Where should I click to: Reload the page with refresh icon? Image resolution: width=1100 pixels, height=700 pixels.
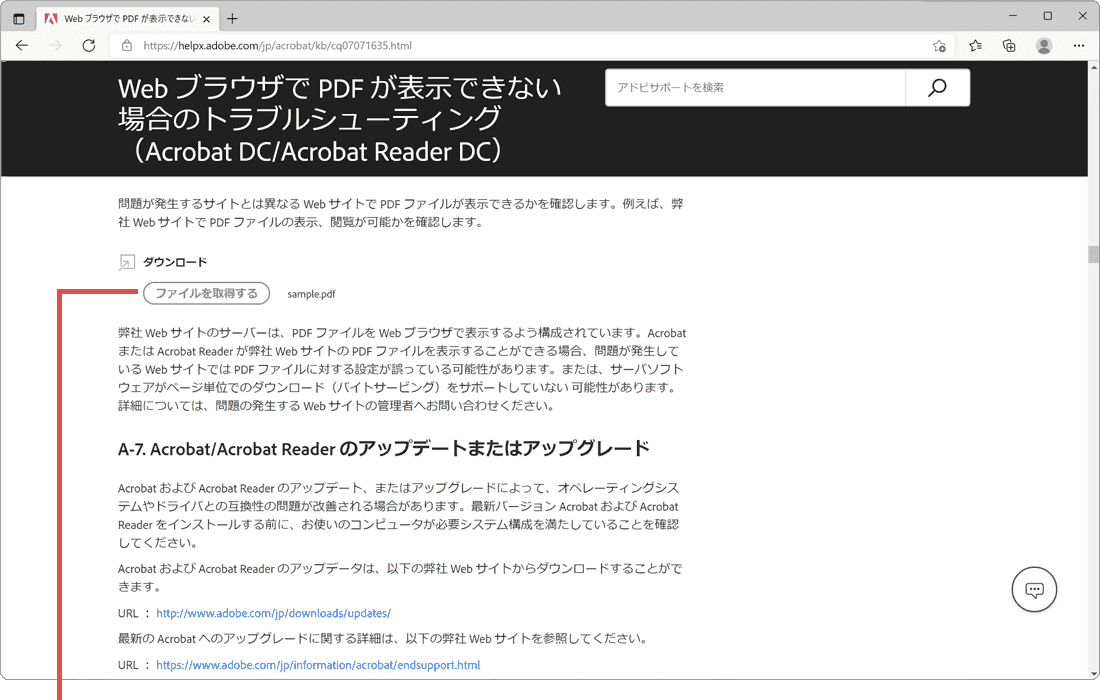pyautogui.click(x=89, y=45)
